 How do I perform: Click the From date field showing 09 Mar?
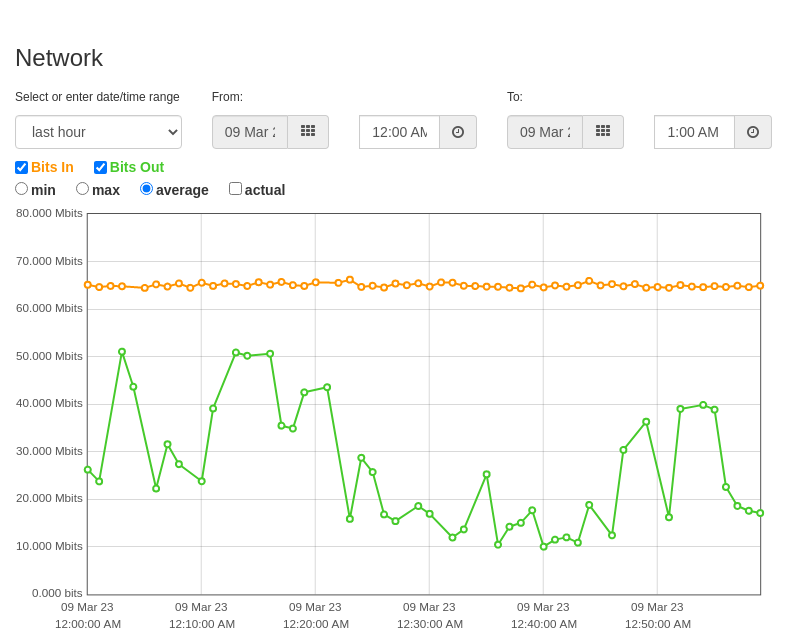(250, 132)
